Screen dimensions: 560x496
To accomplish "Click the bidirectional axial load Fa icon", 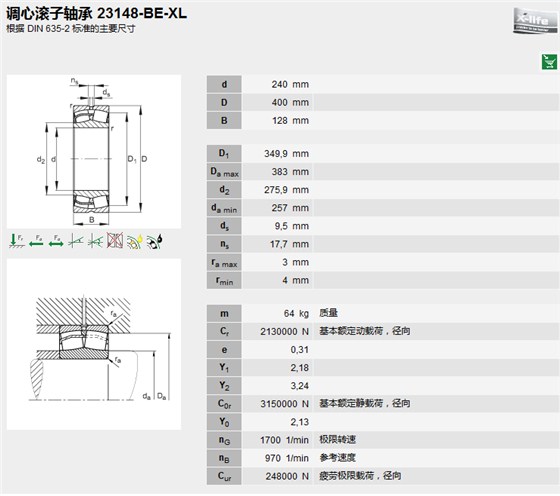I will (56, 241).
